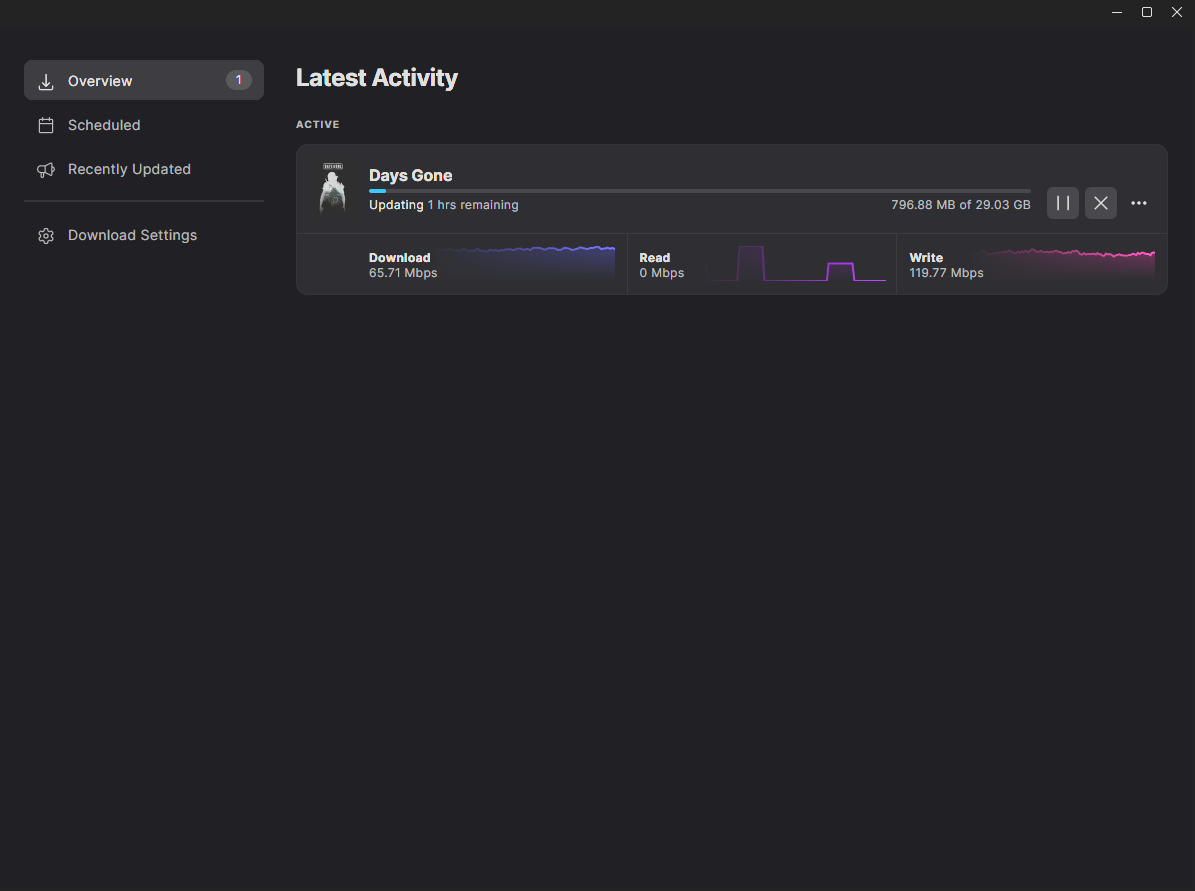Open Download Settings
Screen dimensions: 1195x891
(144, 236)
